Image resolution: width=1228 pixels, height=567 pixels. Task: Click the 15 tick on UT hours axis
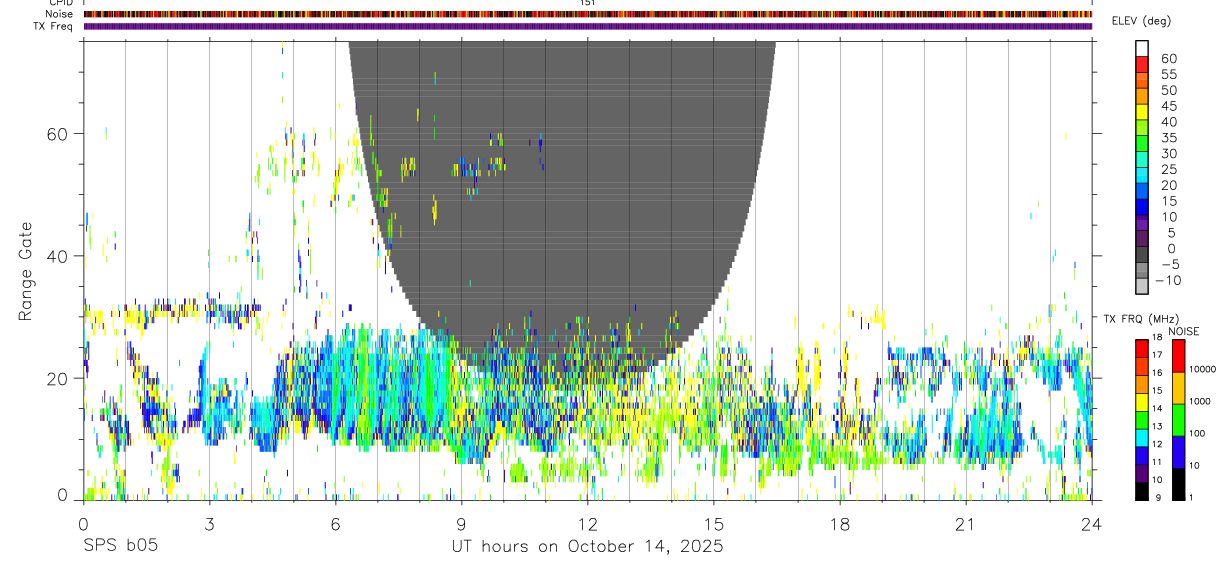[714, 525]
